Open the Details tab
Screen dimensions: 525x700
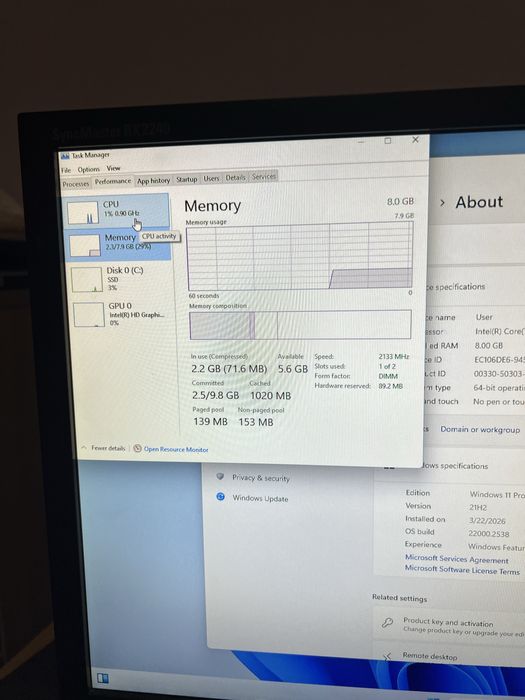(x=235, y=177)
